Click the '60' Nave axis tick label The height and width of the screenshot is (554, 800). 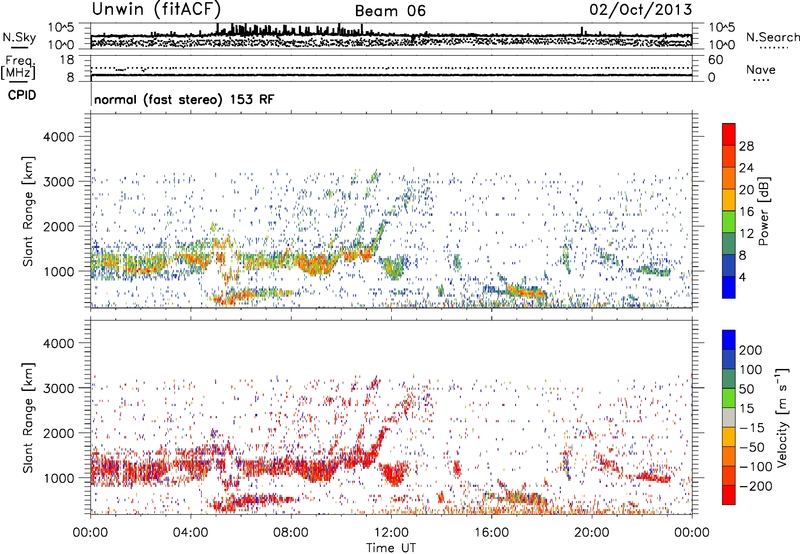(x=716, y=60)
